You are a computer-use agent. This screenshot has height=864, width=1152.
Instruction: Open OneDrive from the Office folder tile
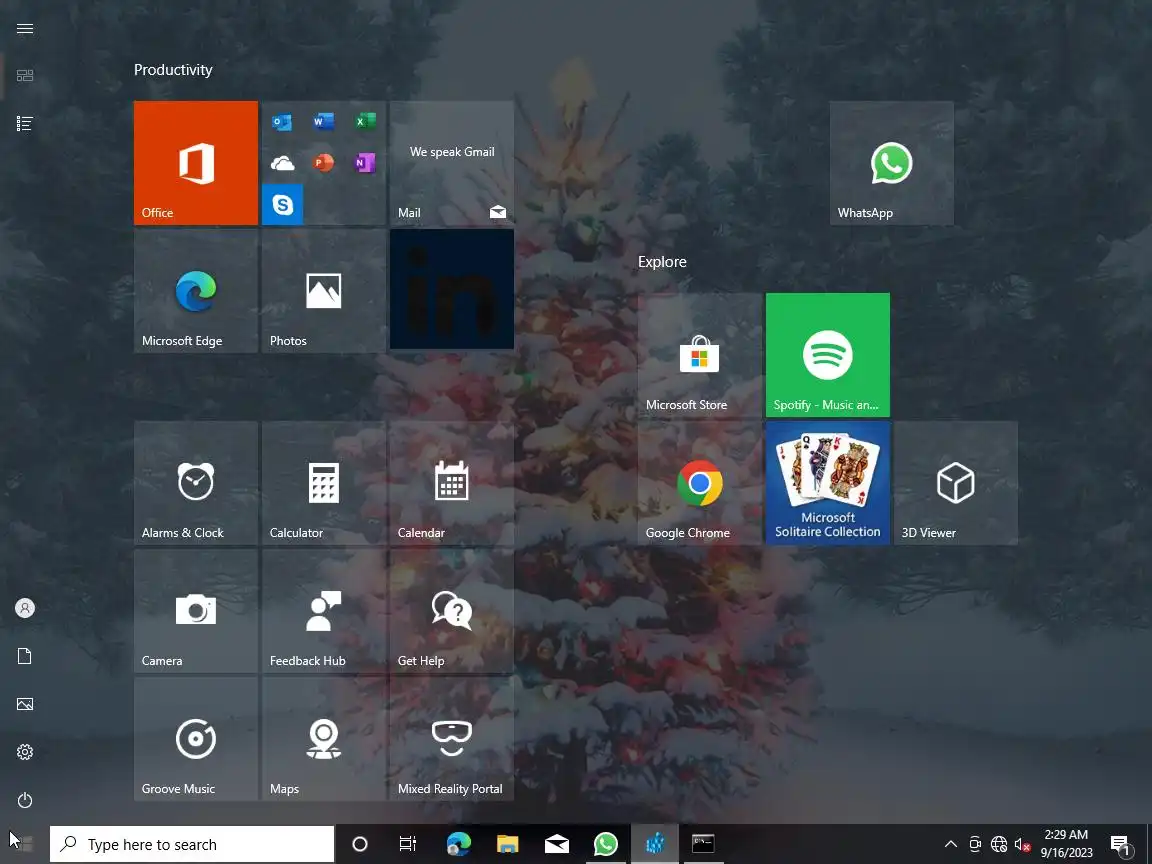(x=282, y=162)
